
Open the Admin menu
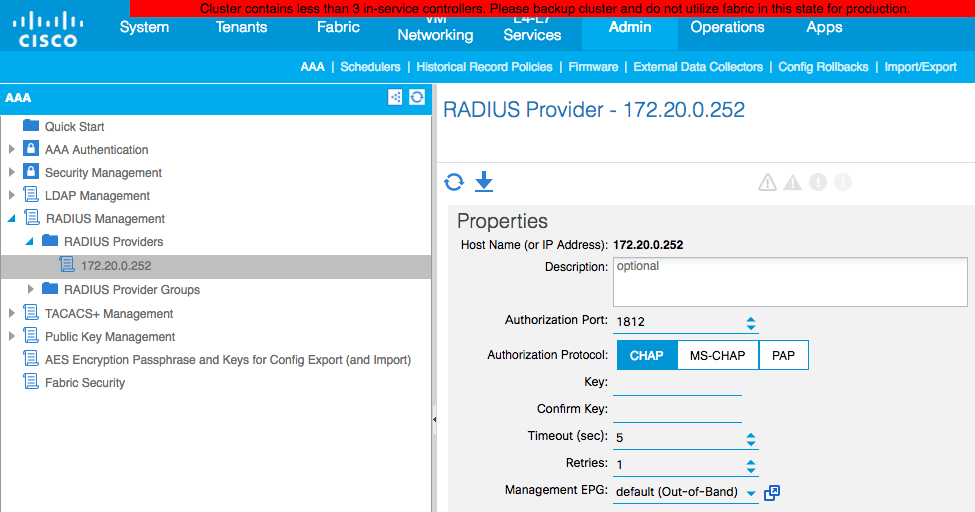630,27
